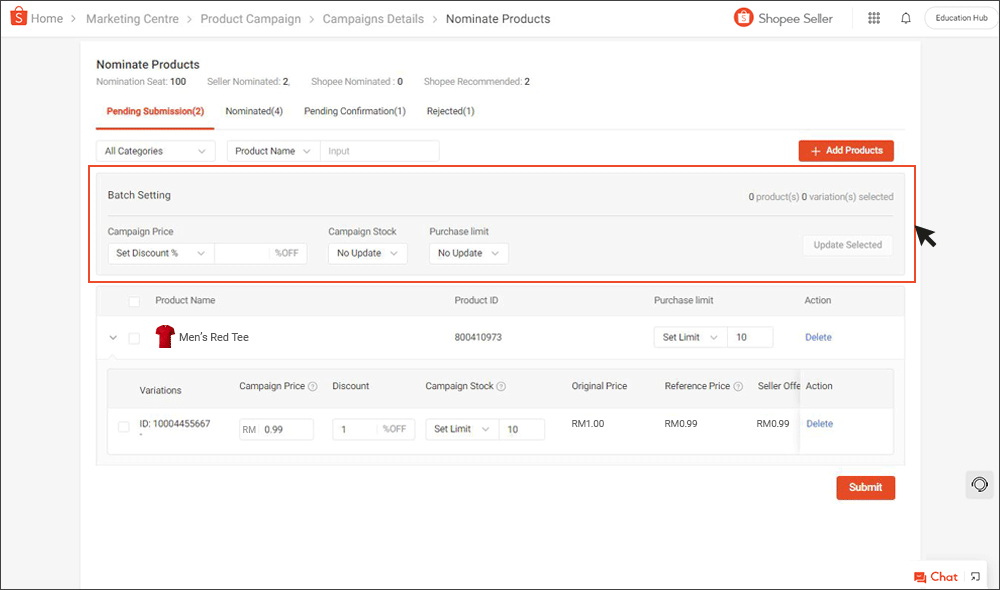Click the Shopee Seller profile icon
1000x590 pixels.
tap(742, 17)
